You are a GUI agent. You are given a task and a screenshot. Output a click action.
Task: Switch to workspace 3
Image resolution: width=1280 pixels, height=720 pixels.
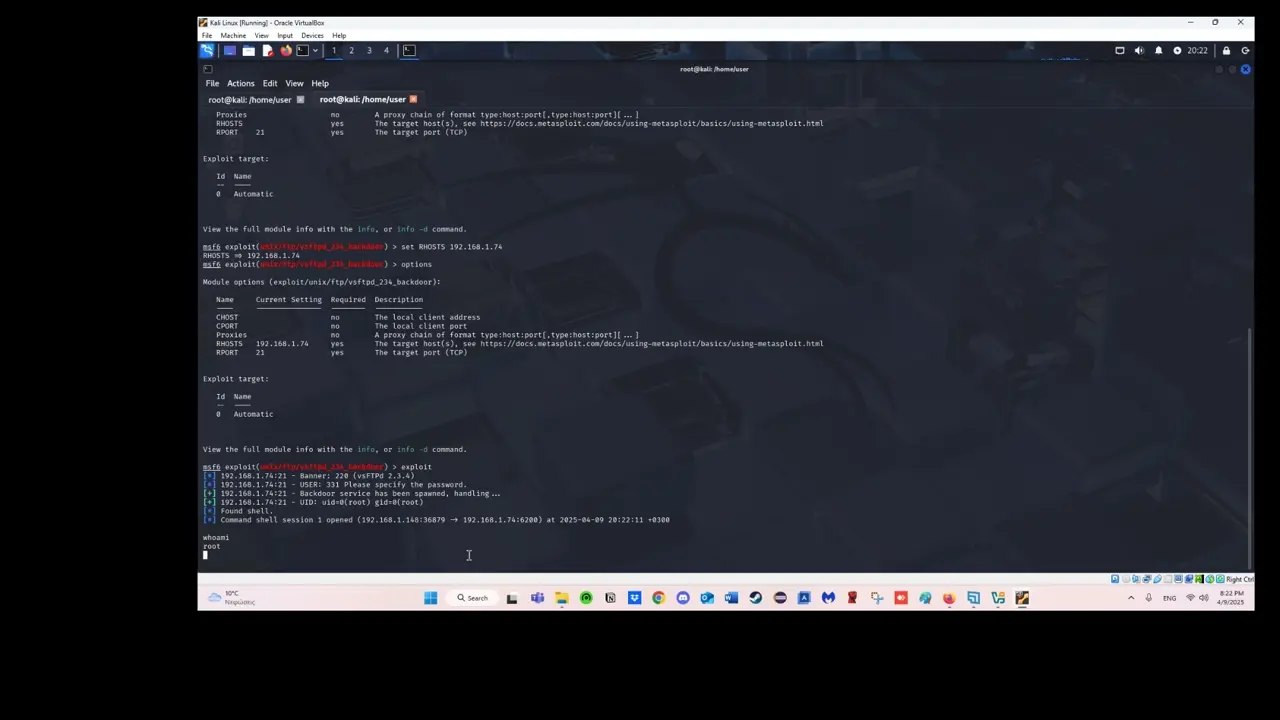[368, 50]
